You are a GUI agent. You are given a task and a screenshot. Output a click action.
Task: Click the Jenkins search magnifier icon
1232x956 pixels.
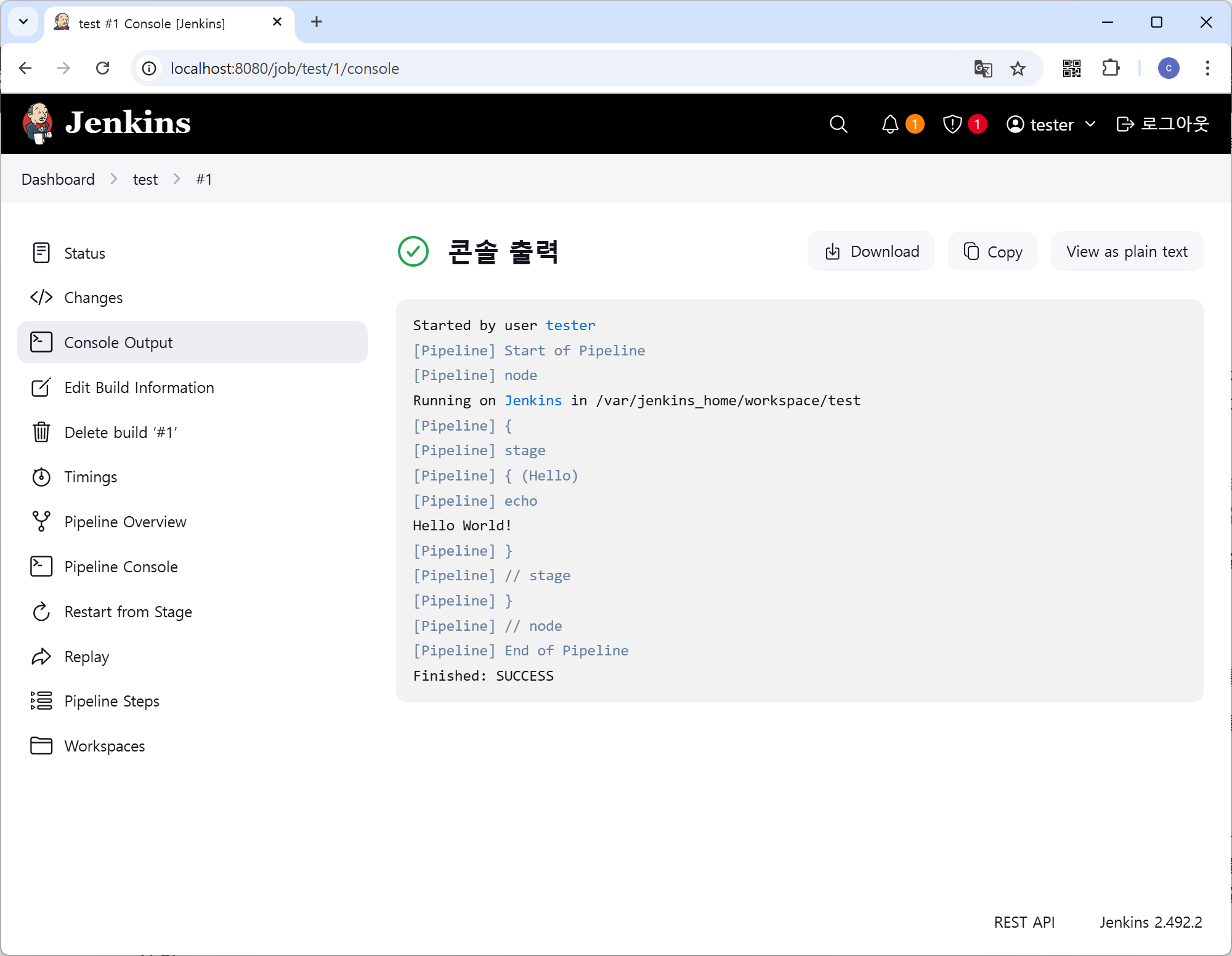(x=838, y=124)
